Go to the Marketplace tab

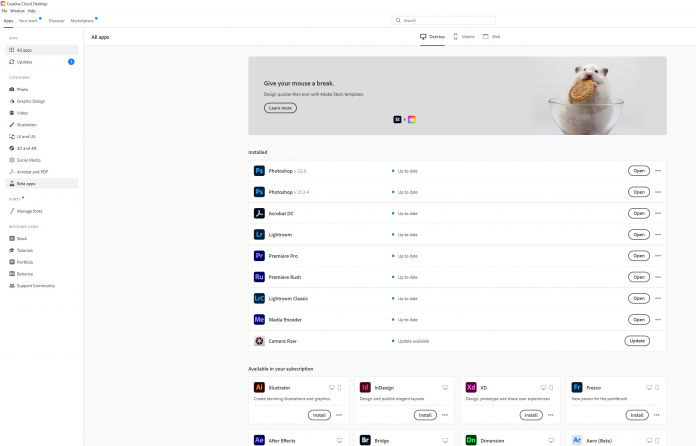click(82, 21)
